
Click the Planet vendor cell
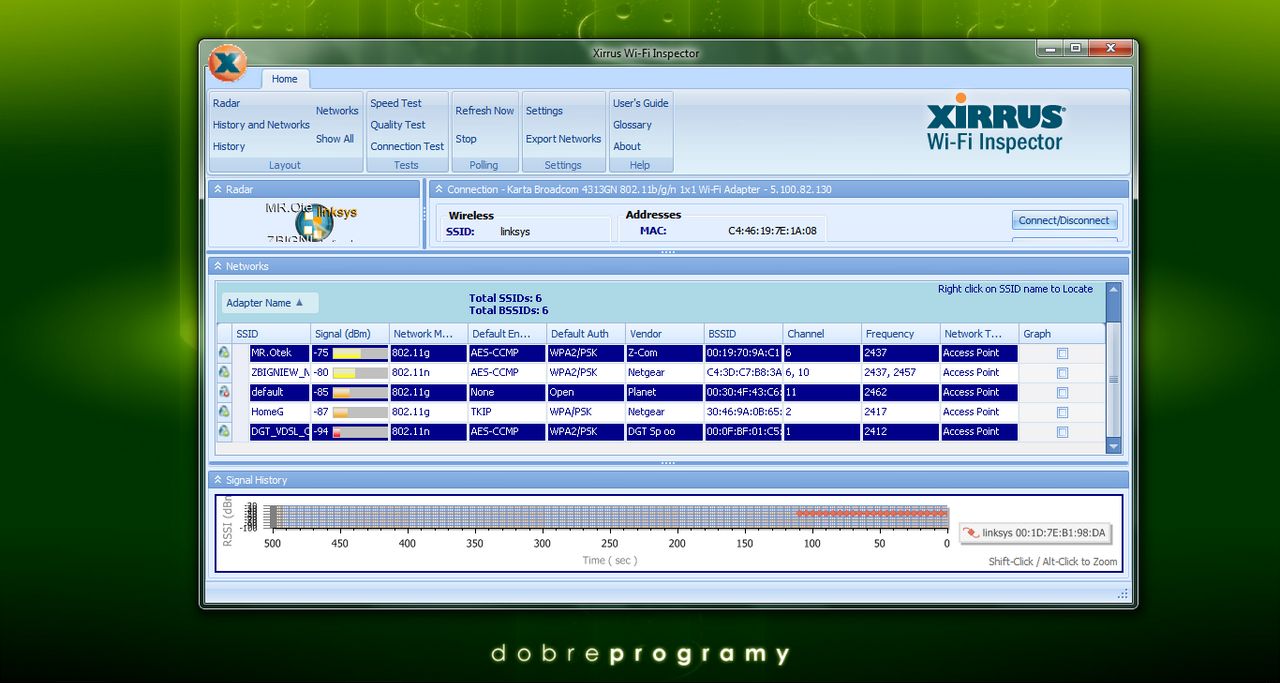click(x=664, y=392)
